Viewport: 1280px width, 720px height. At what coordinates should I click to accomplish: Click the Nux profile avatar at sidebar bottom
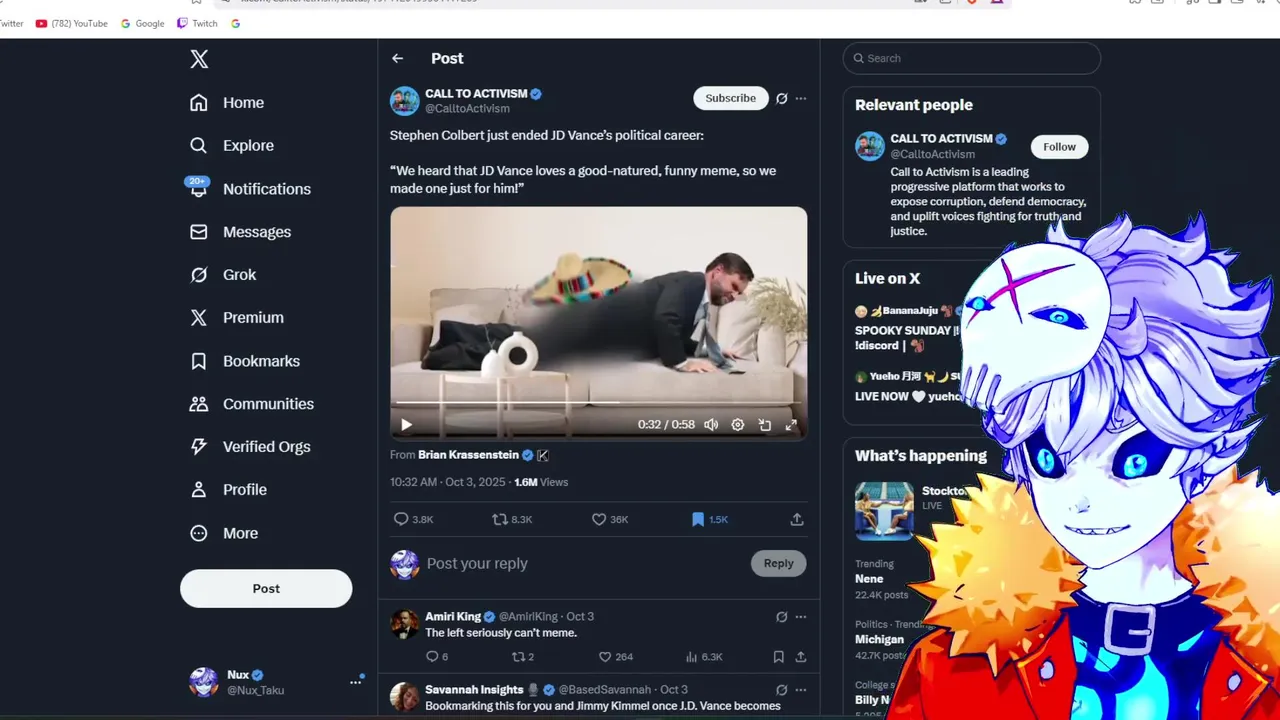click(x=204, y=682)
